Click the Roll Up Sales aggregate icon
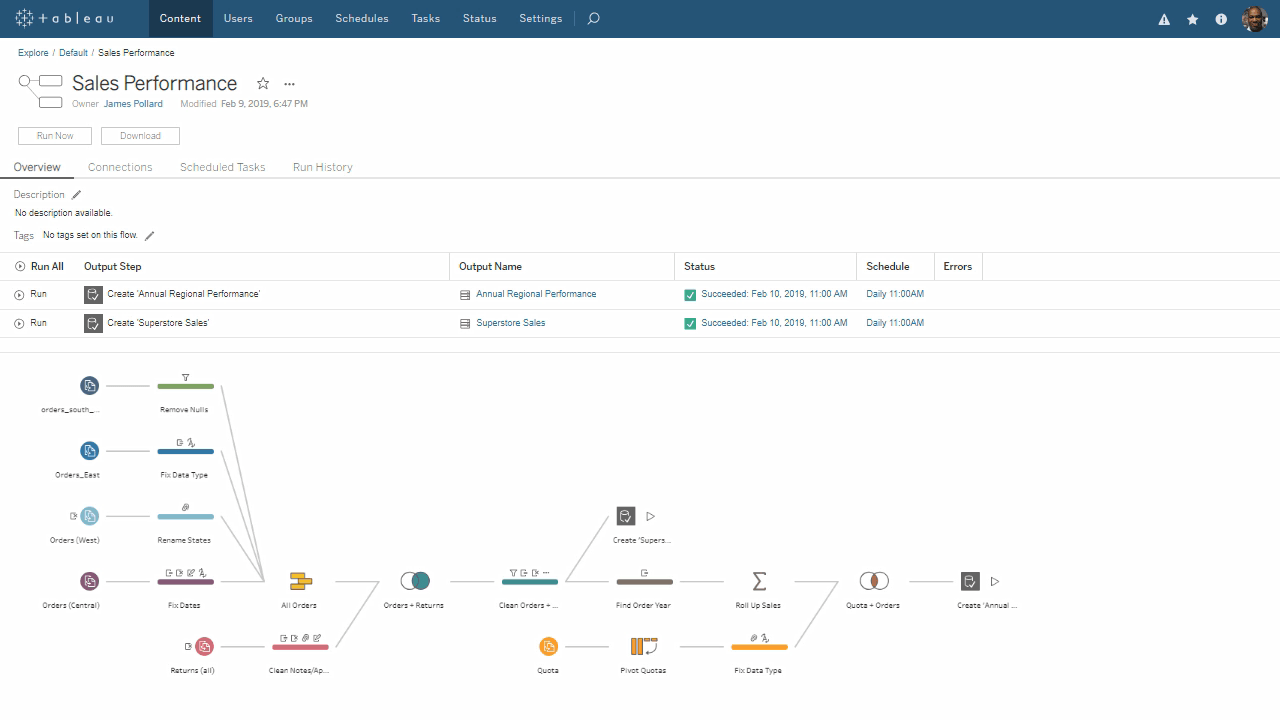The image size is (1280, 720). tap(758, 581)
